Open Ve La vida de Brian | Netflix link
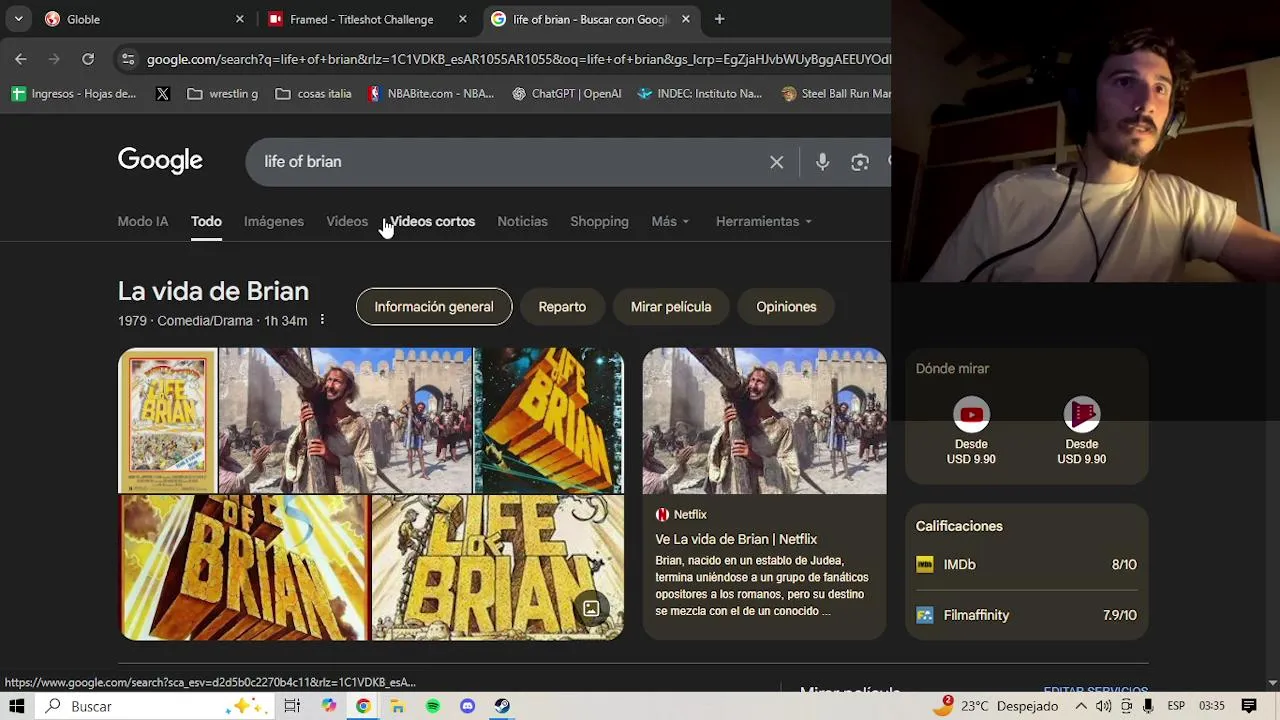The width and height of the screenshot is (1280, 720). click(x=736, y=539)
